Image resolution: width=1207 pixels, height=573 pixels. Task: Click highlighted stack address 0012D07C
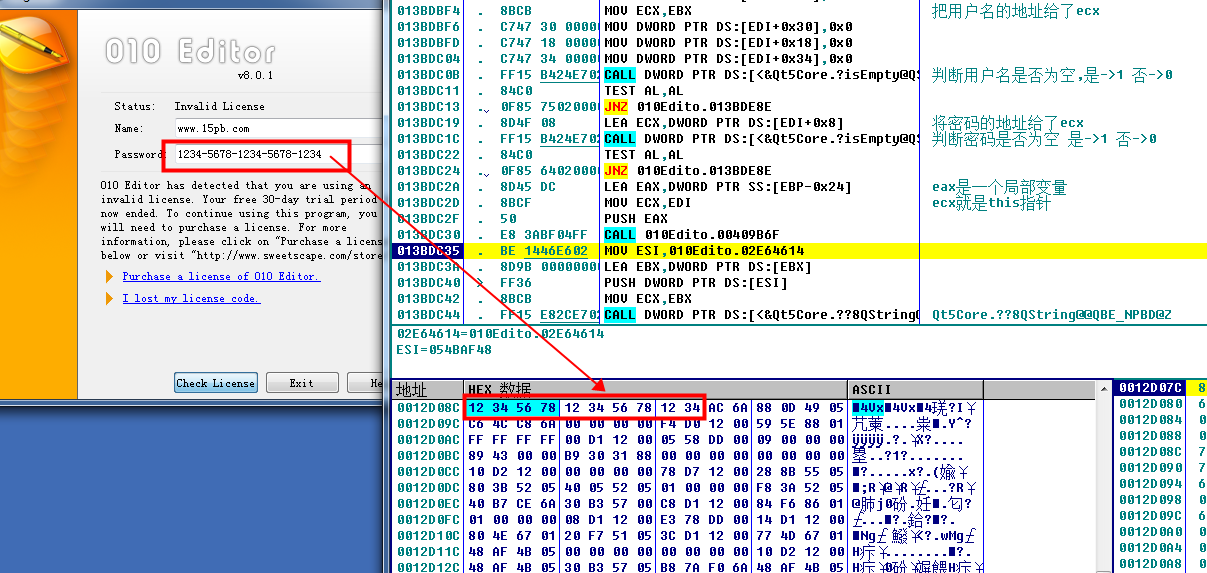(x=1150, y=387)
